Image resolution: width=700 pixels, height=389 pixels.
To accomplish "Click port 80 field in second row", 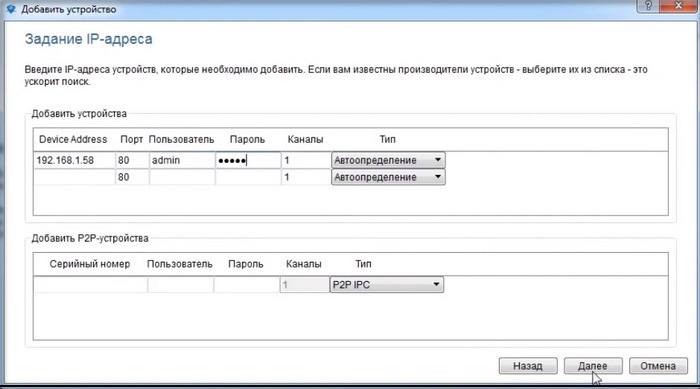I will point(132,177).
